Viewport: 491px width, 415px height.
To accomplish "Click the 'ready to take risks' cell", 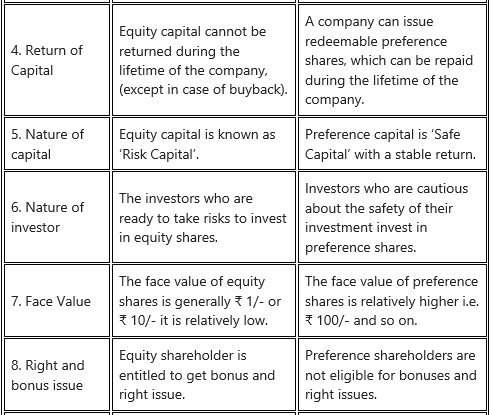I will (204, 217).
